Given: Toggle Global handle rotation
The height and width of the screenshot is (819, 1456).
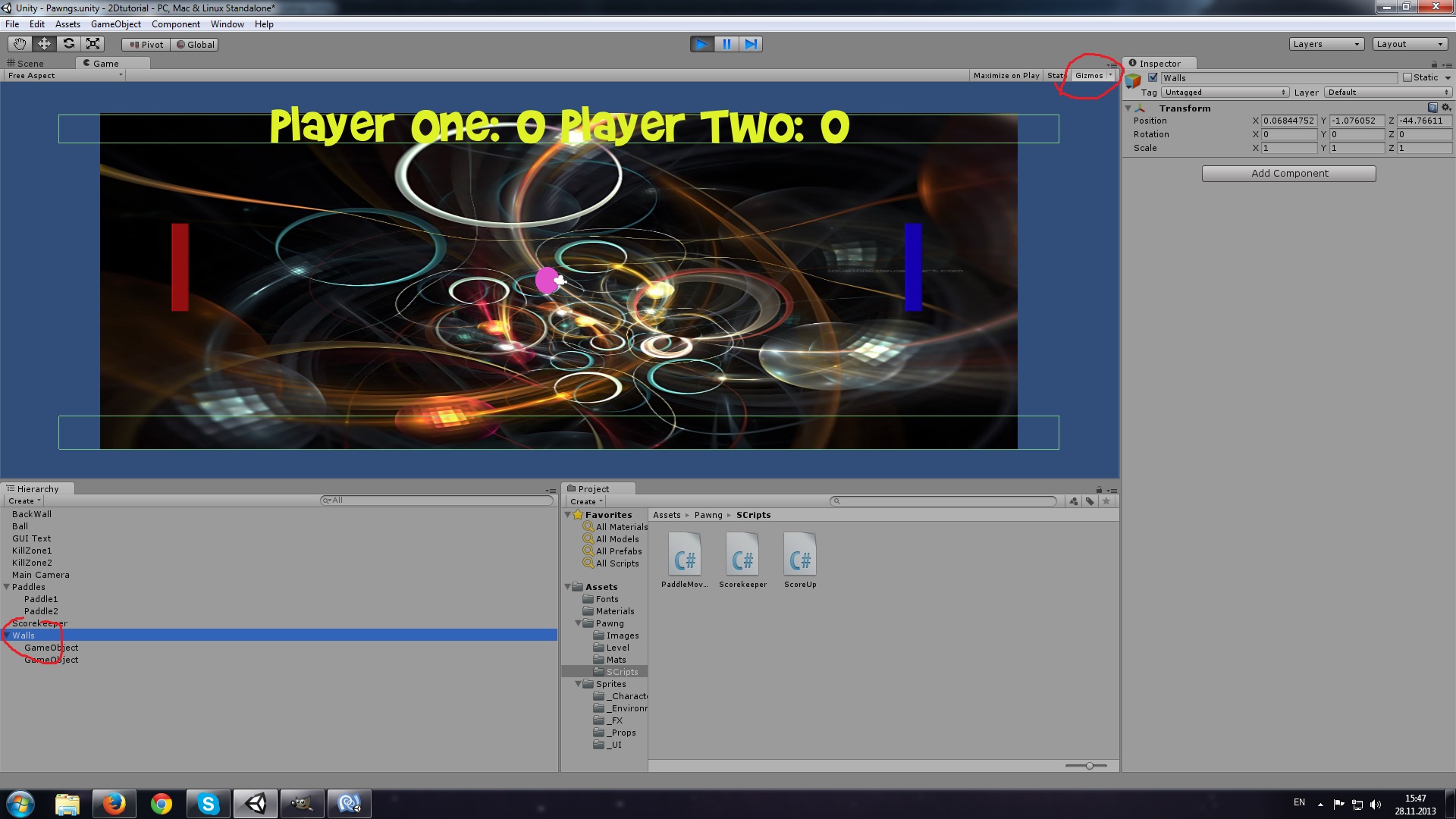Looking at the screenshot, I should point(195,45).
